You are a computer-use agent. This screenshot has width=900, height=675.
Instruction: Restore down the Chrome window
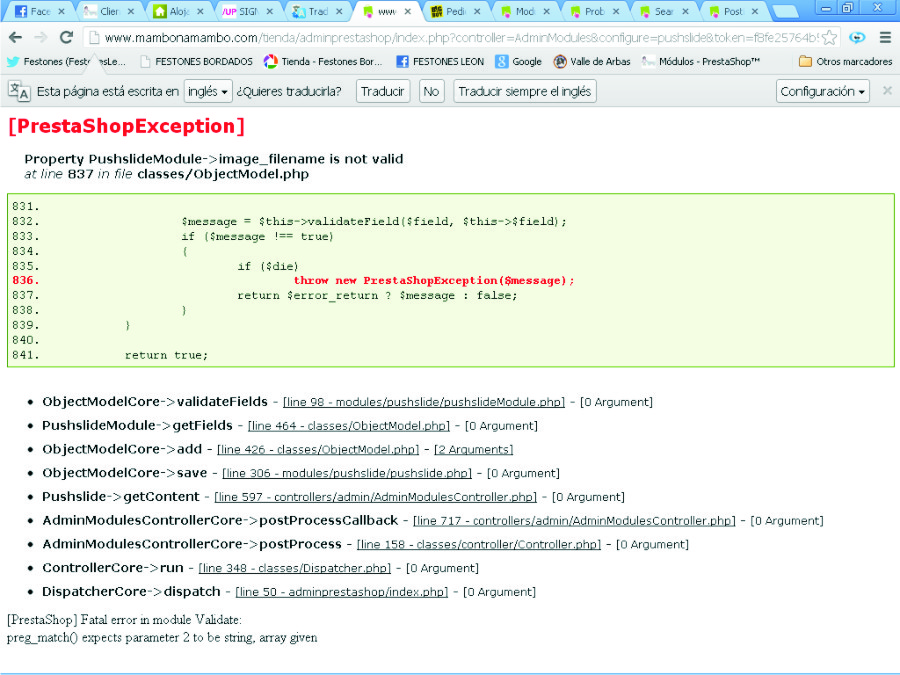(848, 8)
